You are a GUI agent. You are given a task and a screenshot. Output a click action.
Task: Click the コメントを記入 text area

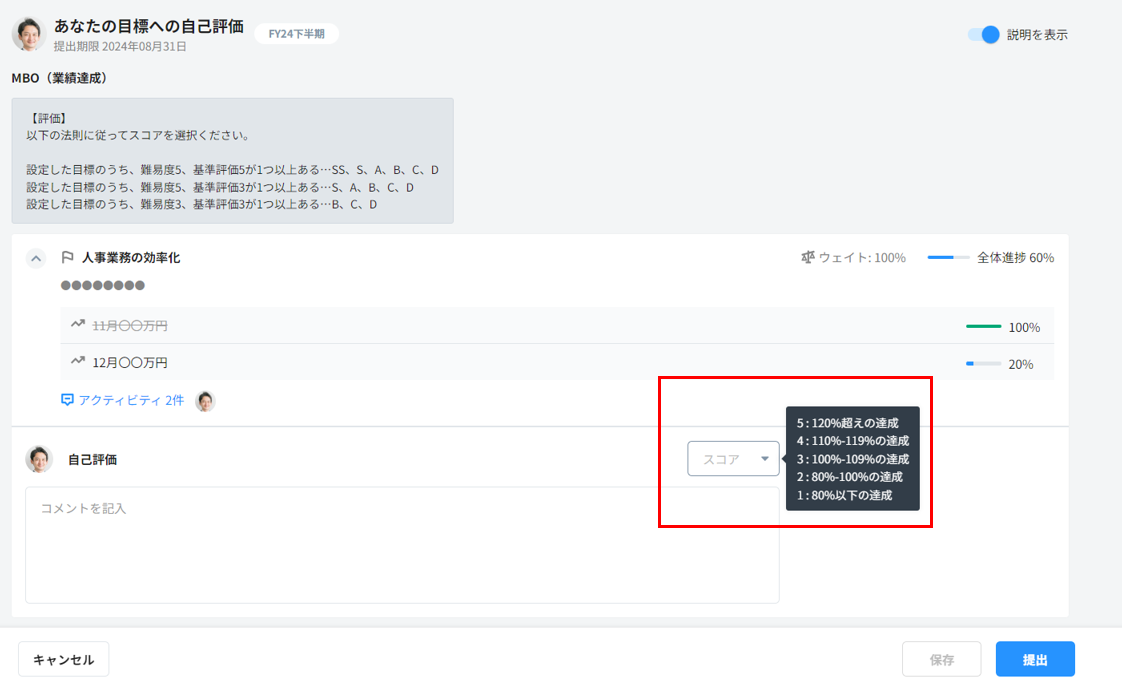click(x=402, y=545)
